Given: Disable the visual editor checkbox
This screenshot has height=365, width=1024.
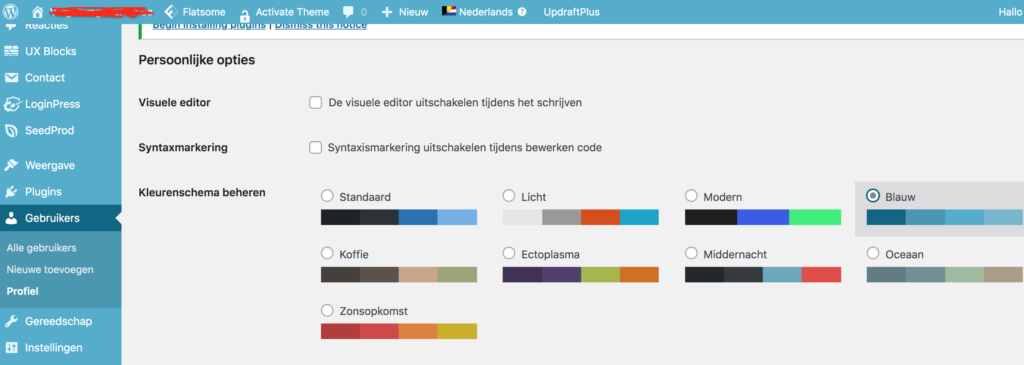Looking at the screenshot, I should coord(315,103).
